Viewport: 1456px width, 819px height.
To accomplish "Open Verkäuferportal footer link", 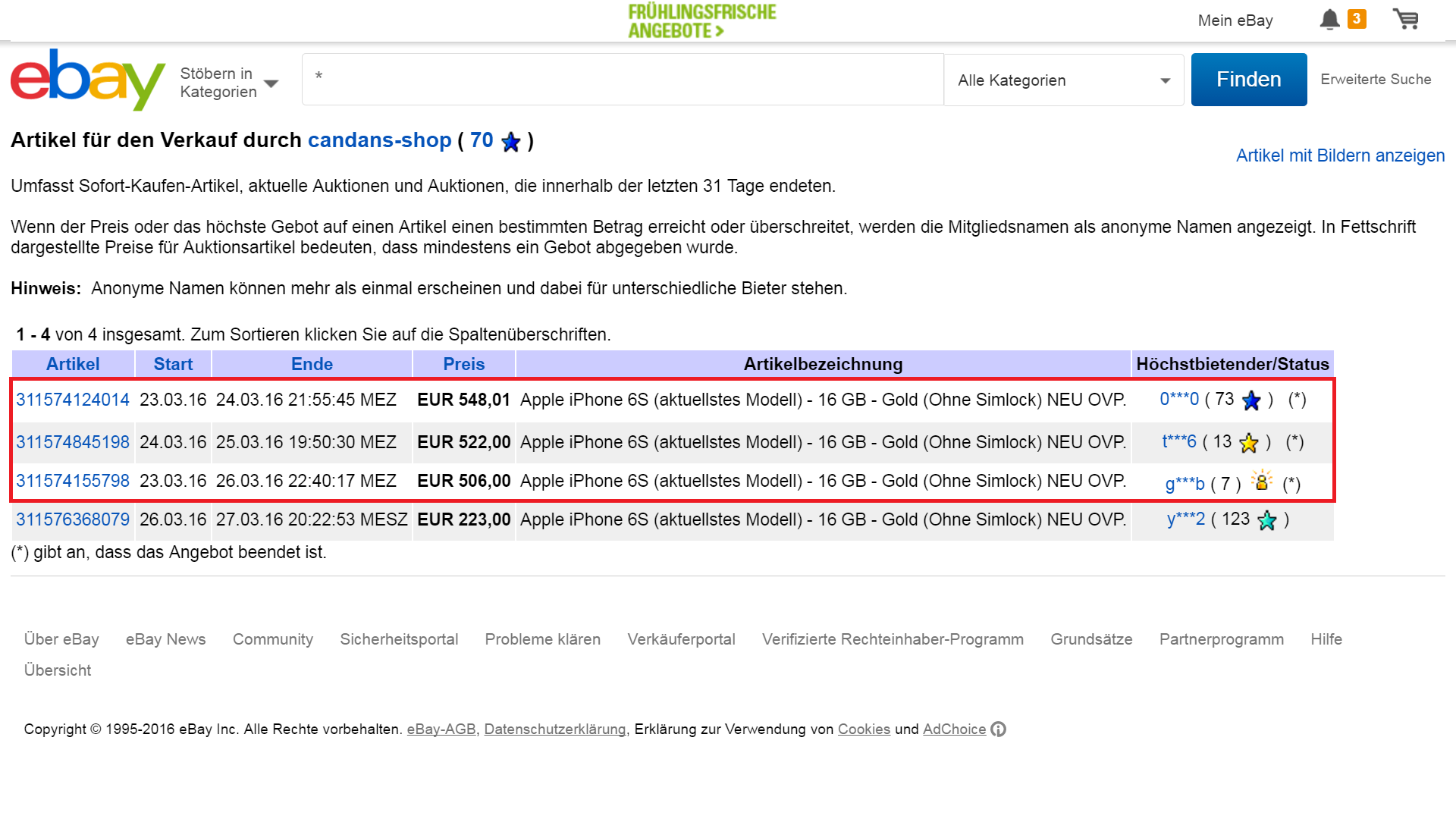I will [x=681, y=639].
